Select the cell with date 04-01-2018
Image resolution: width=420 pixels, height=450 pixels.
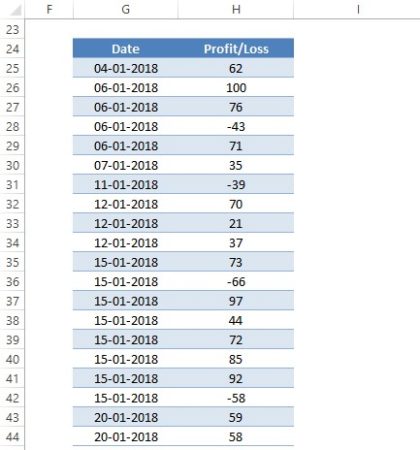pos(126,68)
